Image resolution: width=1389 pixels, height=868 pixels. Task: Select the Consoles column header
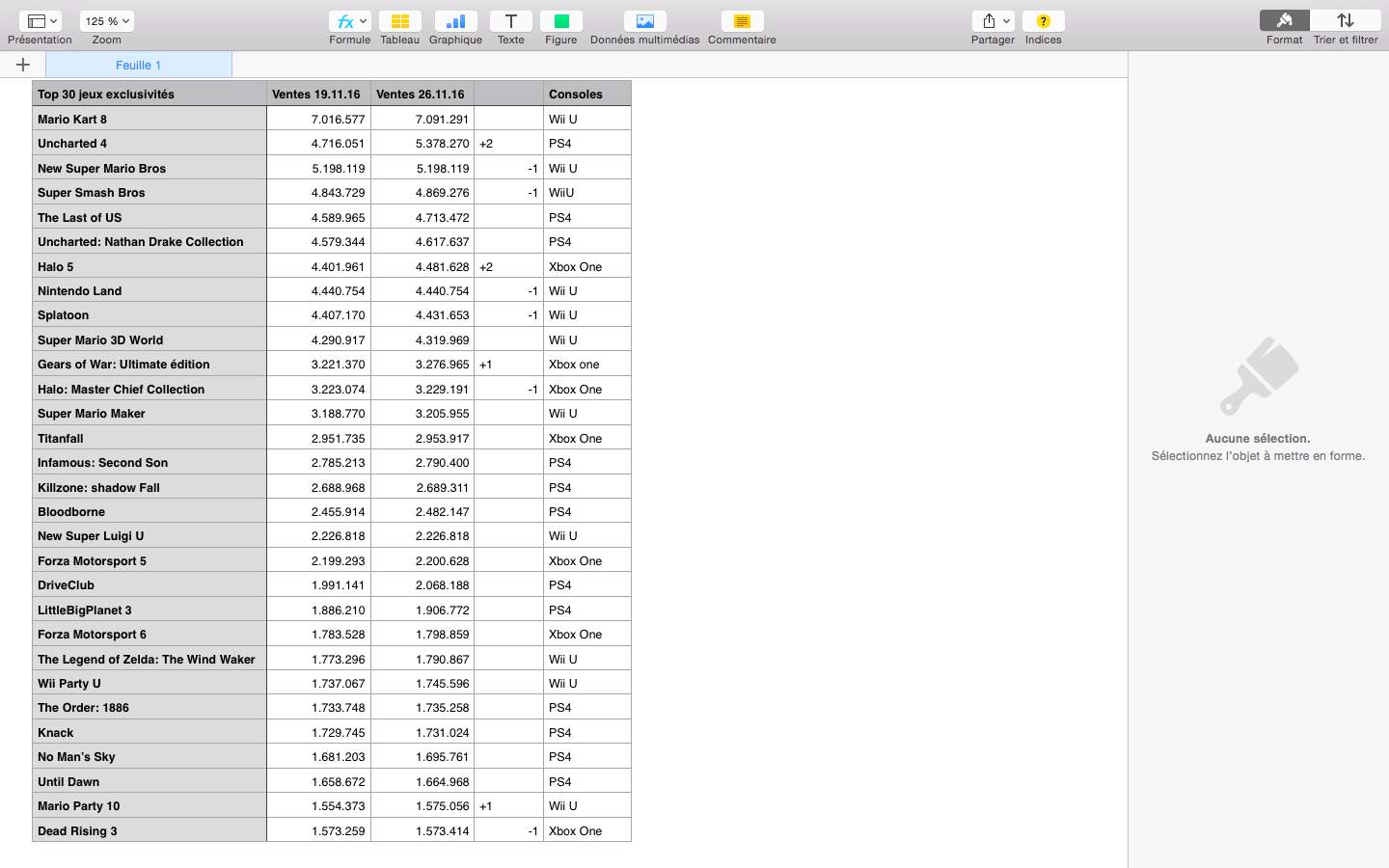587,94
